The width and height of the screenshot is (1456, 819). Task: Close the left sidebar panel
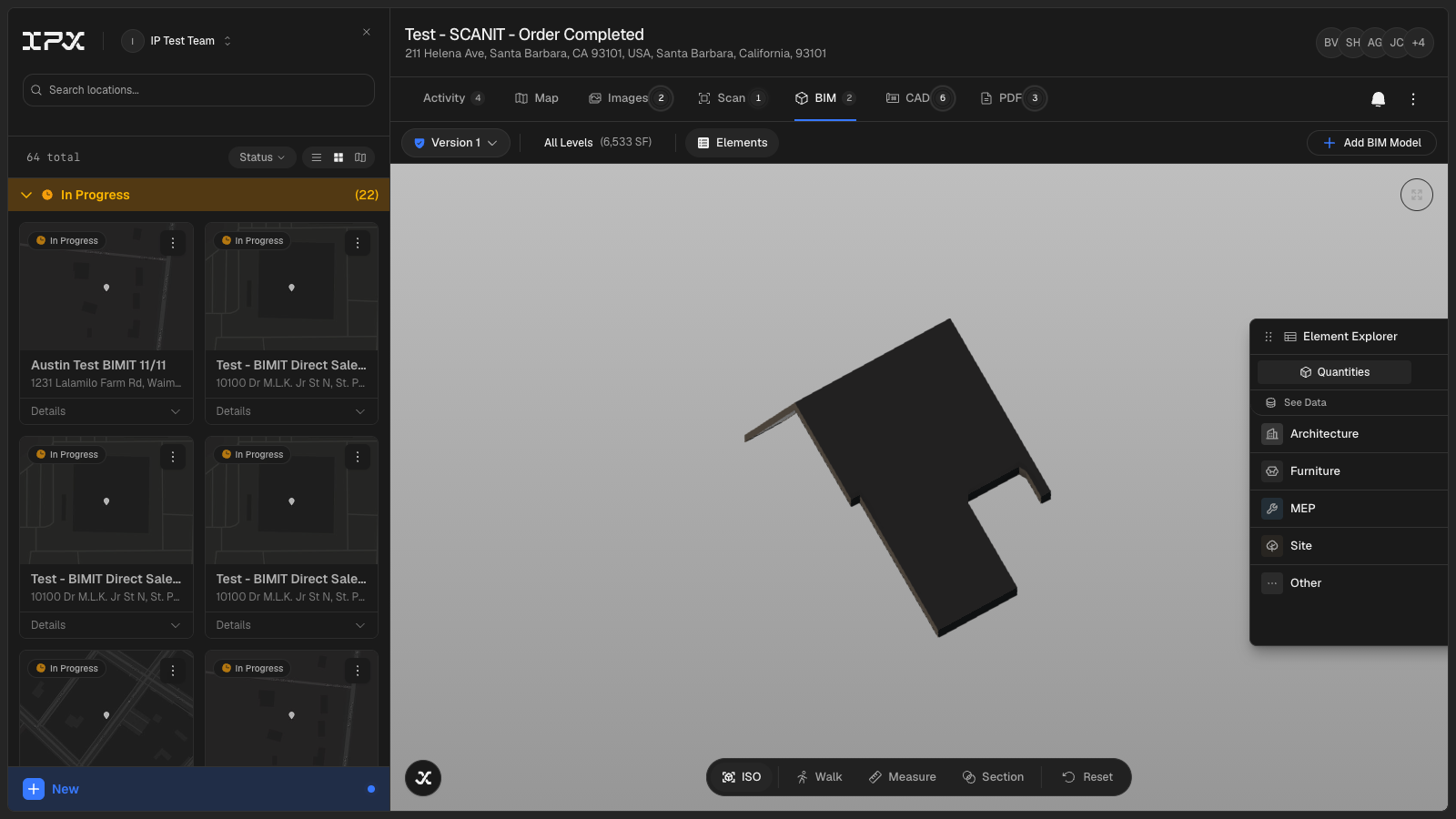(367, 32)
